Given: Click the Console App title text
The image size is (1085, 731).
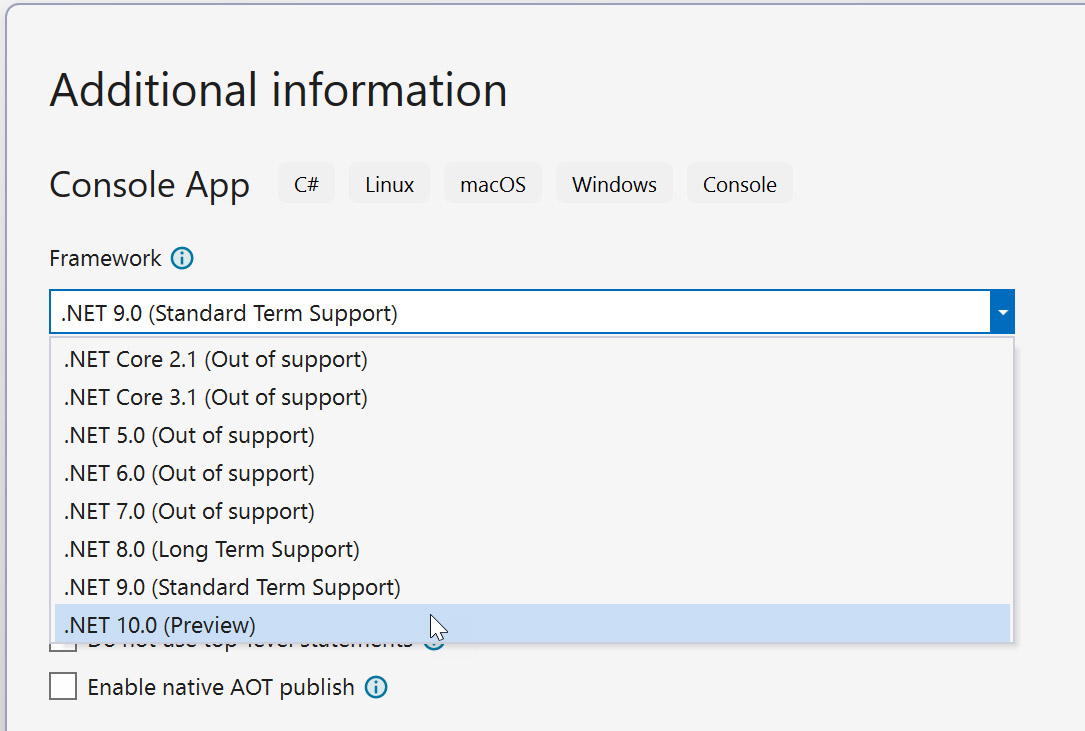Looking at the screenshot, I should coord(149,186).
